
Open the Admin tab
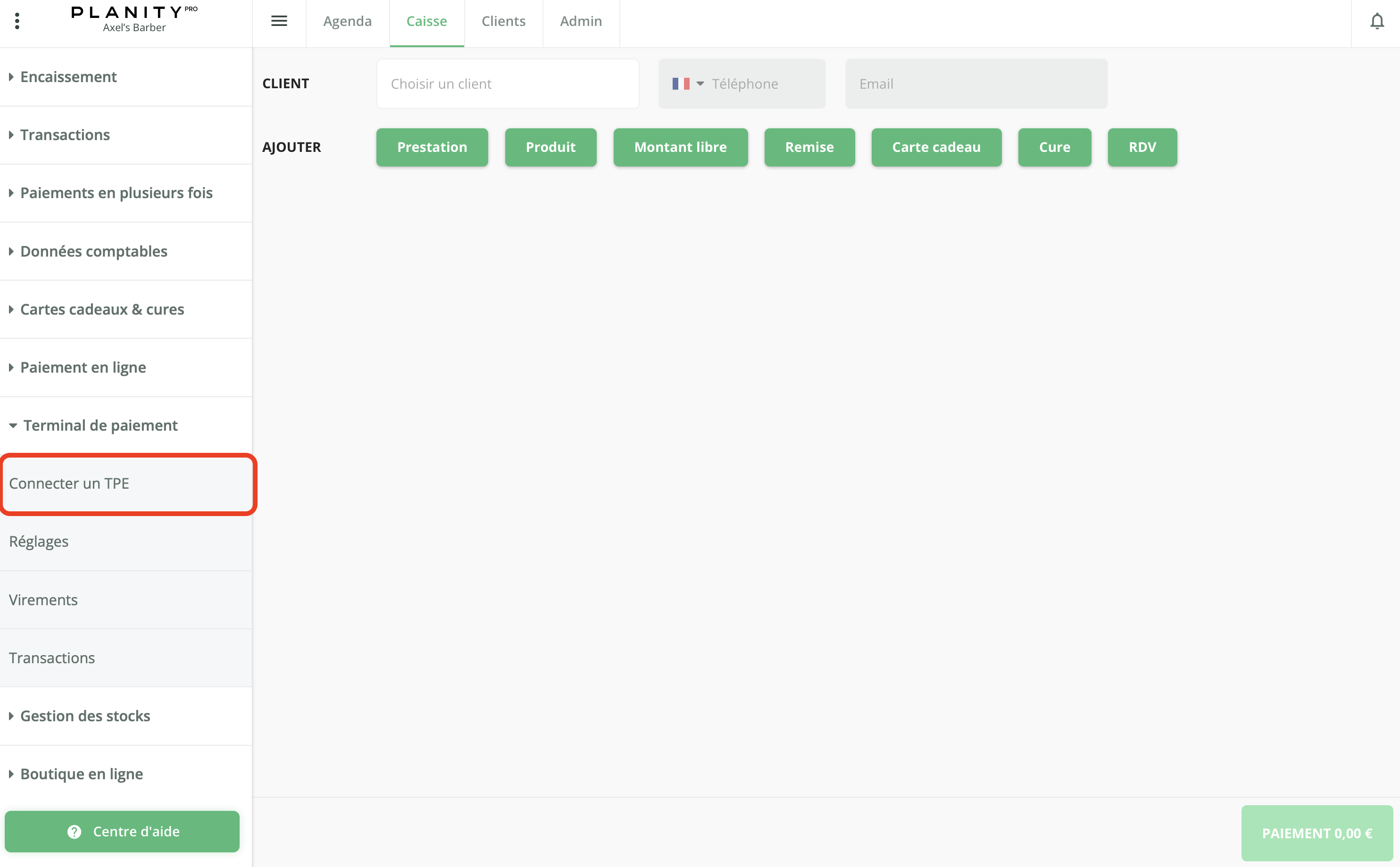[581, 21]
